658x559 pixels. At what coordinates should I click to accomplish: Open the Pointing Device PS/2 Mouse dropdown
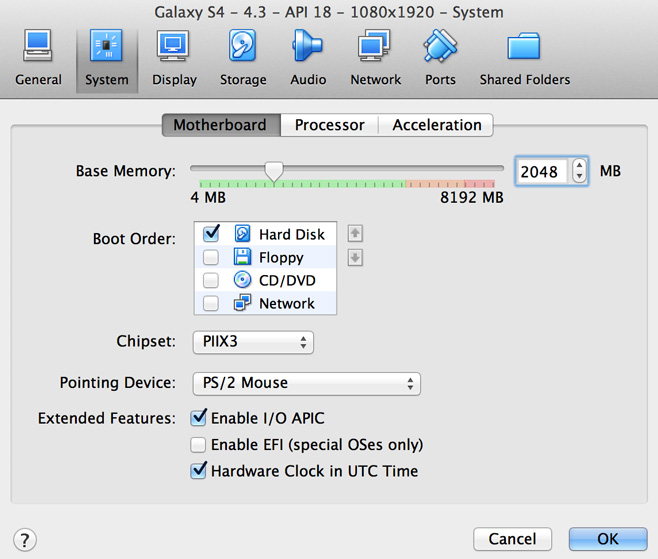[307, 384]
